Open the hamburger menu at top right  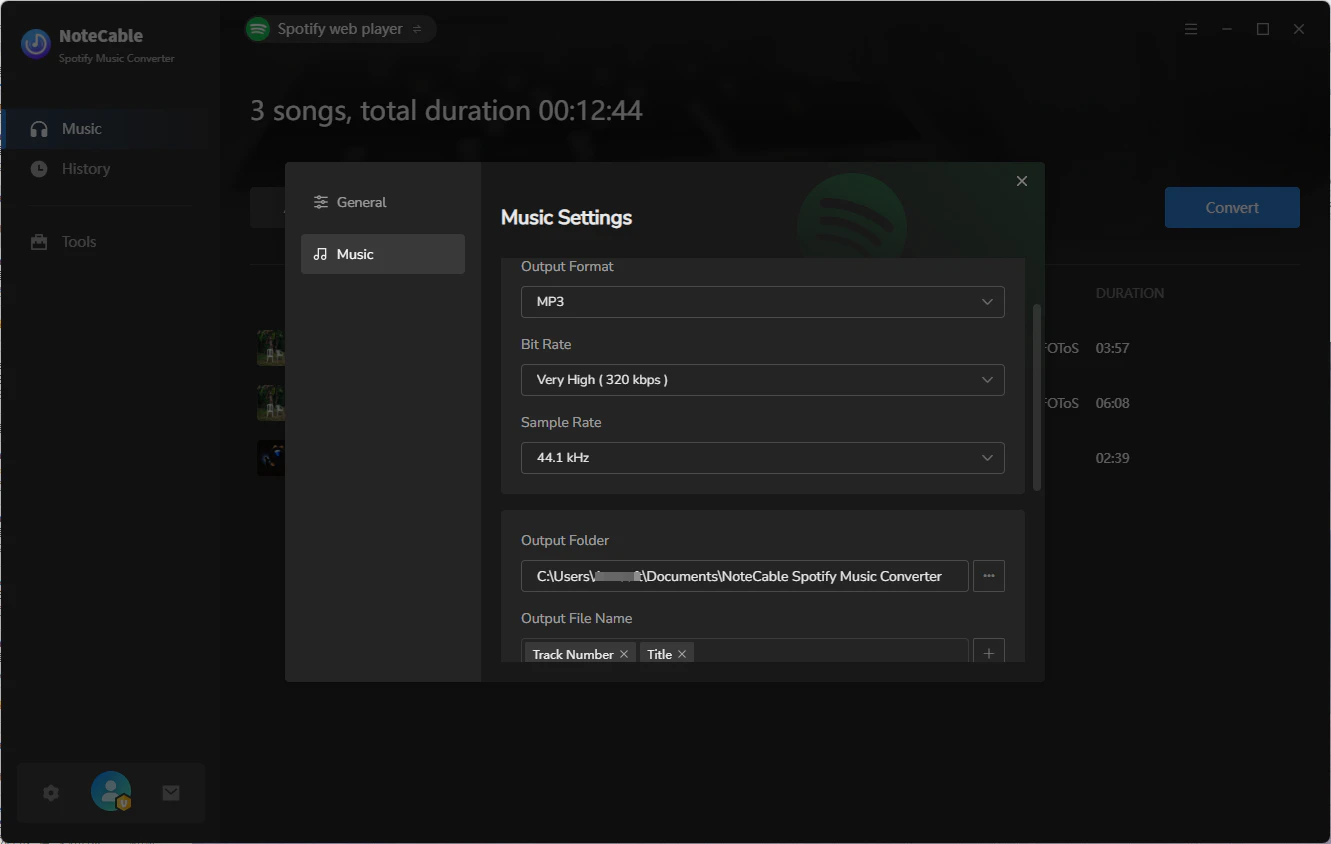(x=1190, y=29)
